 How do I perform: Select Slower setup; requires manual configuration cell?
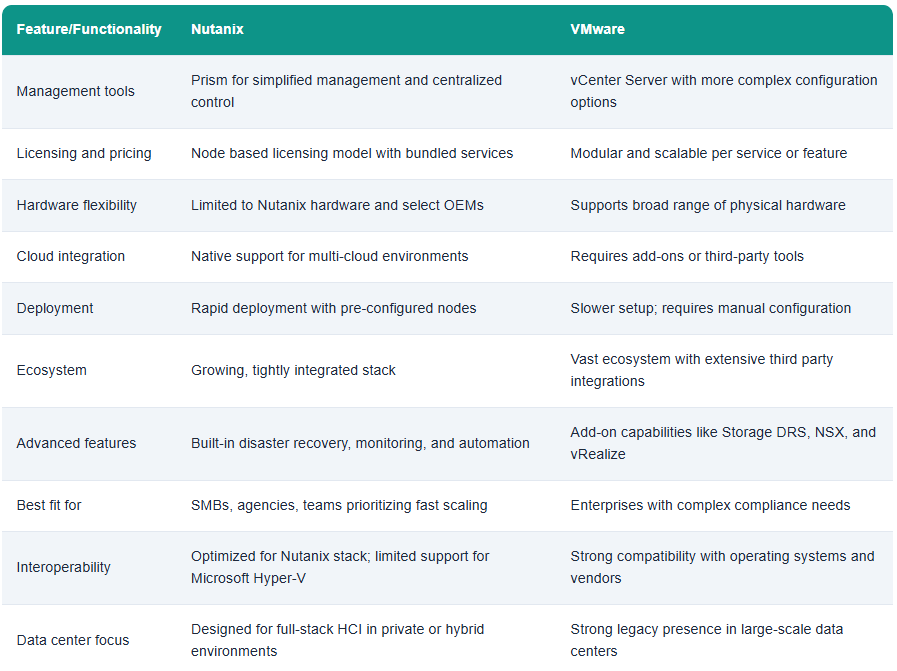point(711,308)
